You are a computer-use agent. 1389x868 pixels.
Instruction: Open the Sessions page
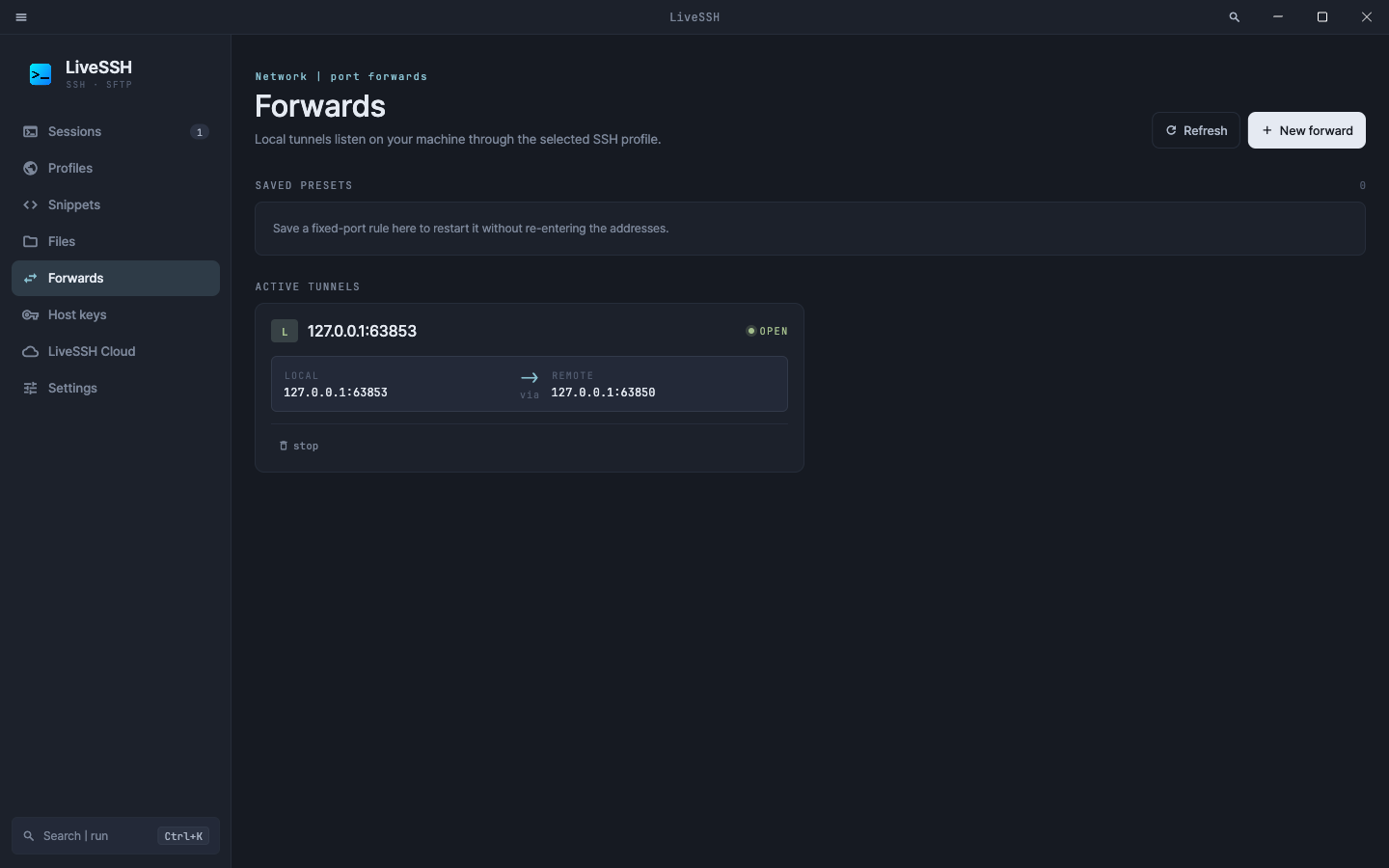(x=116, y=132)
